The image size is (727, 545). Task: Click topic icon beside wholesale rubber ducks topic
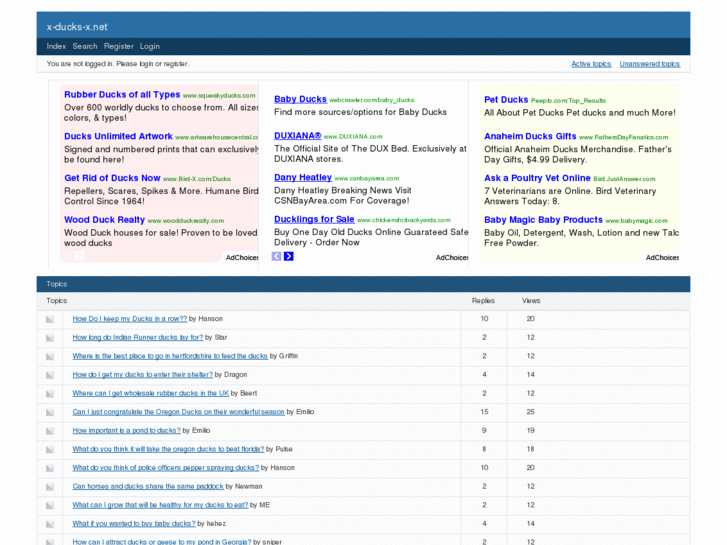click(x=50, y=393)
